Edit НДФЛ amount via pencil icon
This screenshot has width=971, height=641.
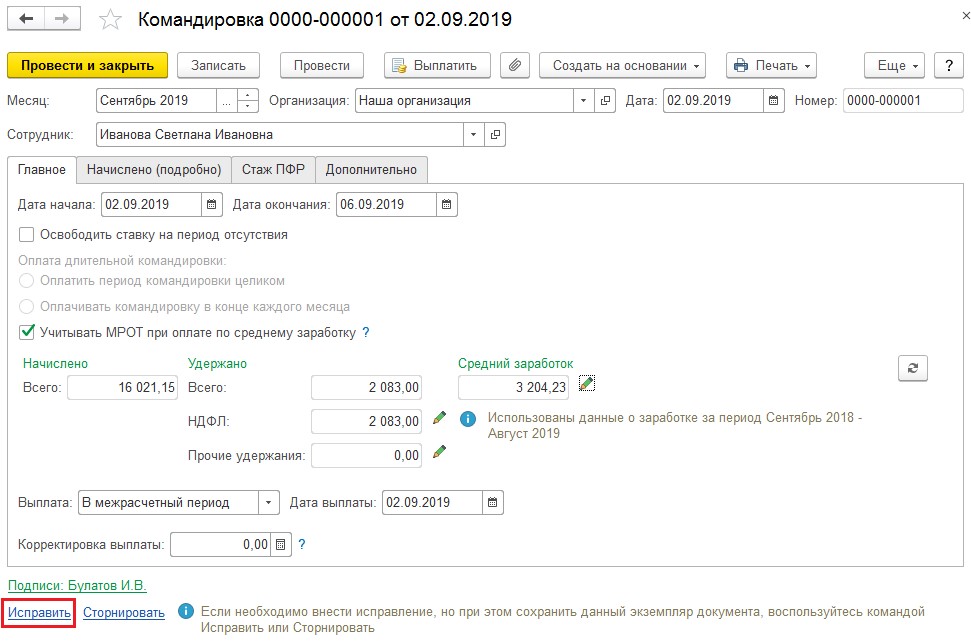click(x=439, y=417)
